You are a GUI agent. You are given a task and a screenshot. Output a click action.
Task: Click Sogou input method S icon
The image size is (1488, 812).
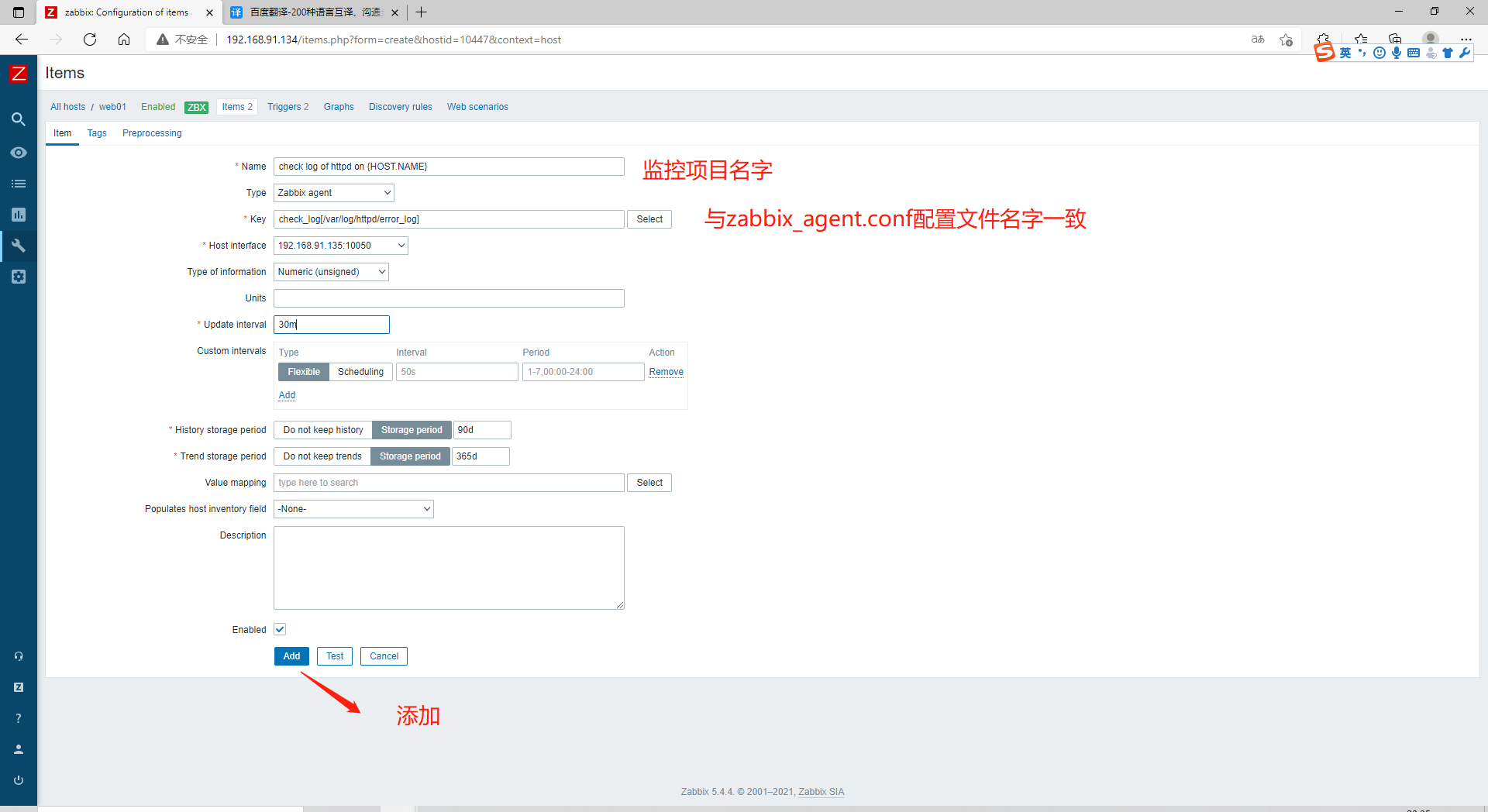[x=1324, y=53]
